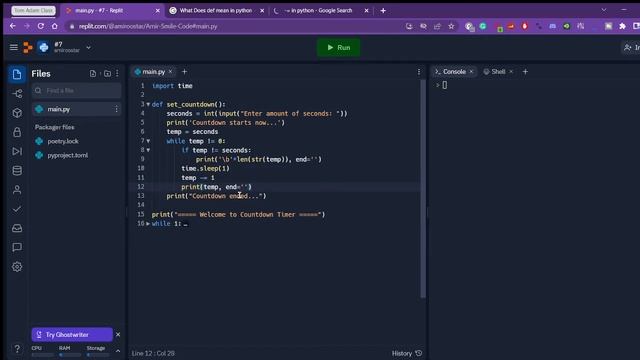640x360 pixels.
Task: Open the browser extensions puzzle icon
Action: pos(622,26)
